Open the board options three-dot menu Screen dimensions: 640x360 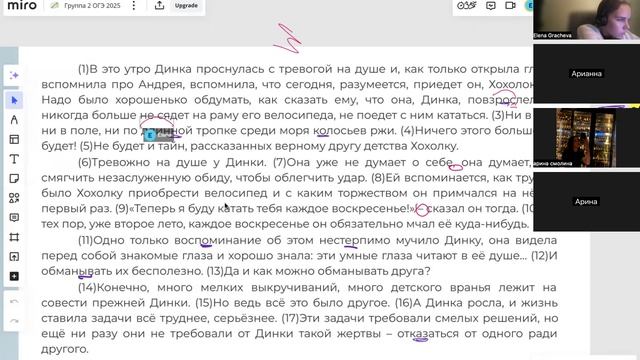coord(133,5)
